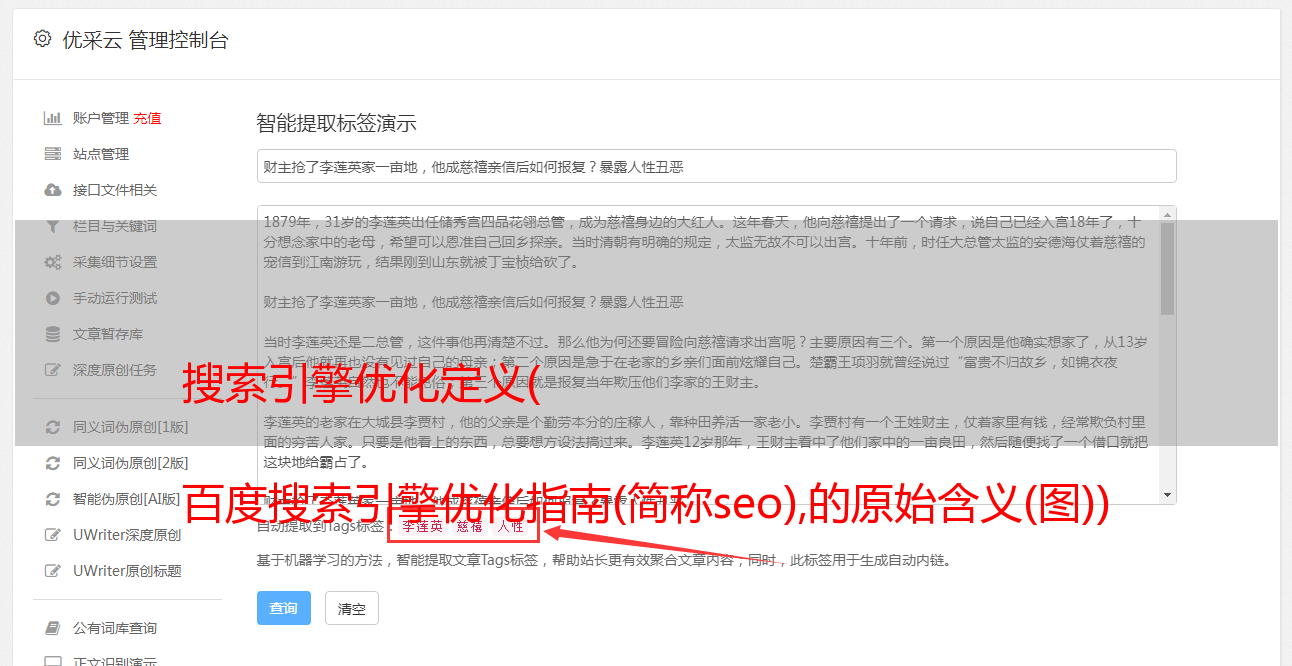Click the blue 查询 button
1292x666 pixels.
284,608
